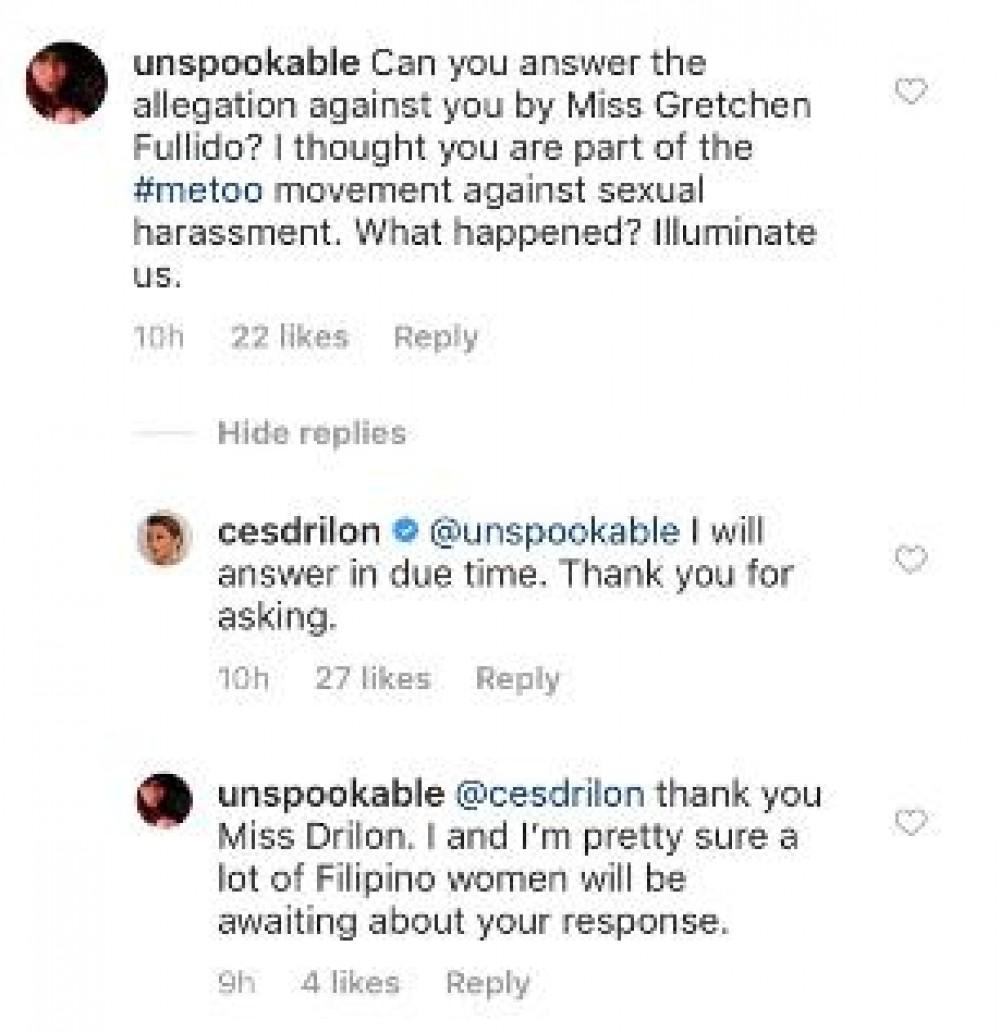The height and width of the screenshot is (1032, 1000).
Task: Open the #metoo hashtag
Action: point(195,191)
